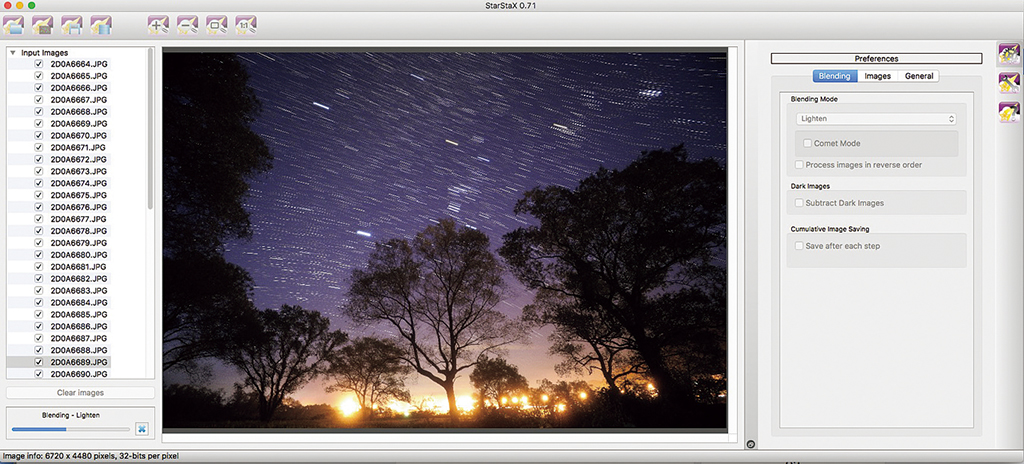
Task: Click the Clear images button
Action: pos(80,393)
